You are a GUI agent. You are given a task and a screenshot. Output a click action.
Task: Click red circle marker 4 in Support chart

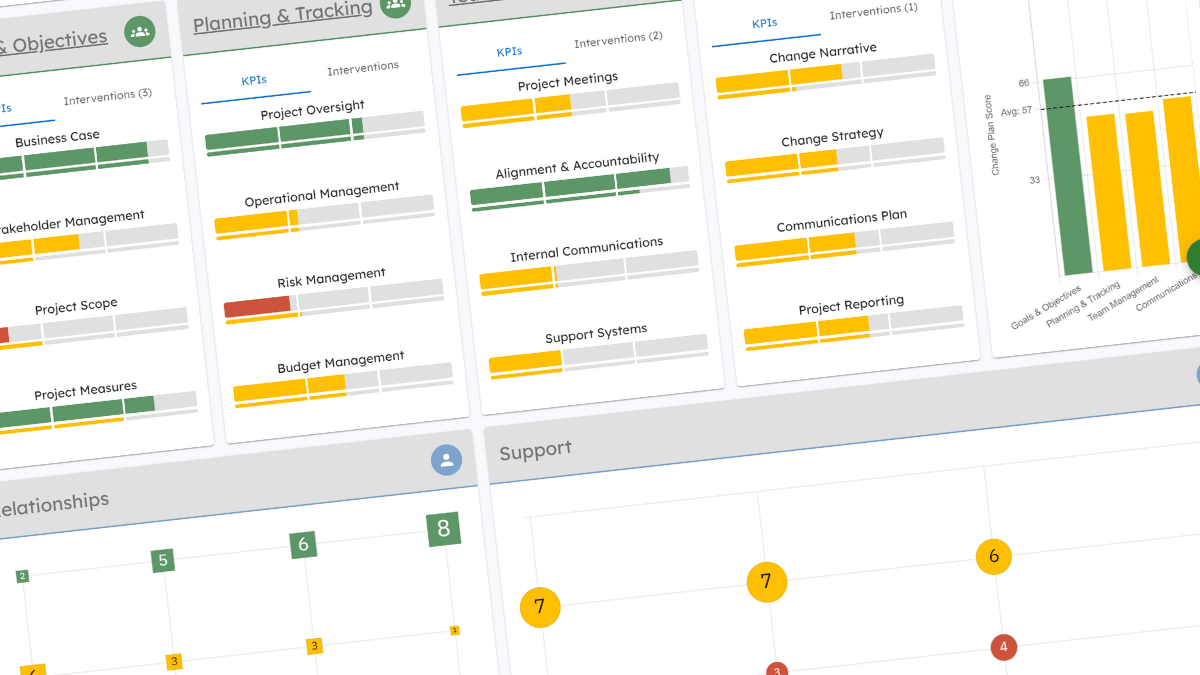(1003, 646)
